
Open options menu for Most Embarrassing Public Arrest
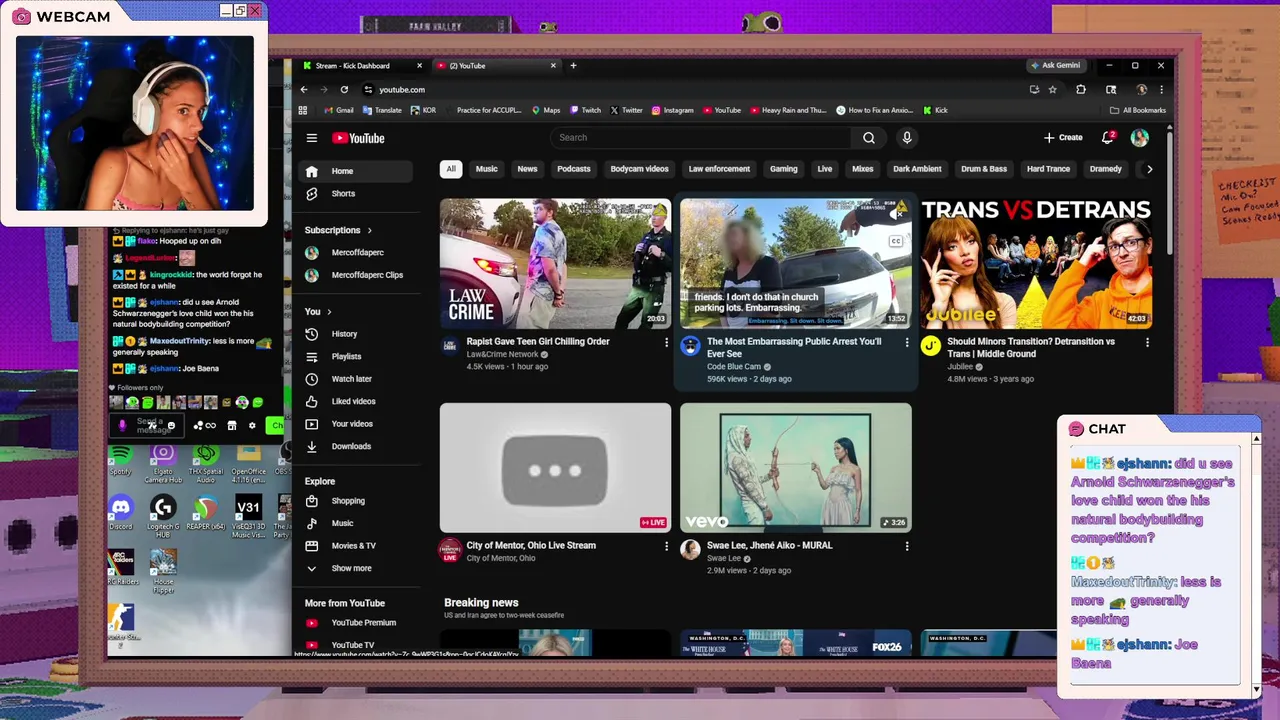(907, 343)
